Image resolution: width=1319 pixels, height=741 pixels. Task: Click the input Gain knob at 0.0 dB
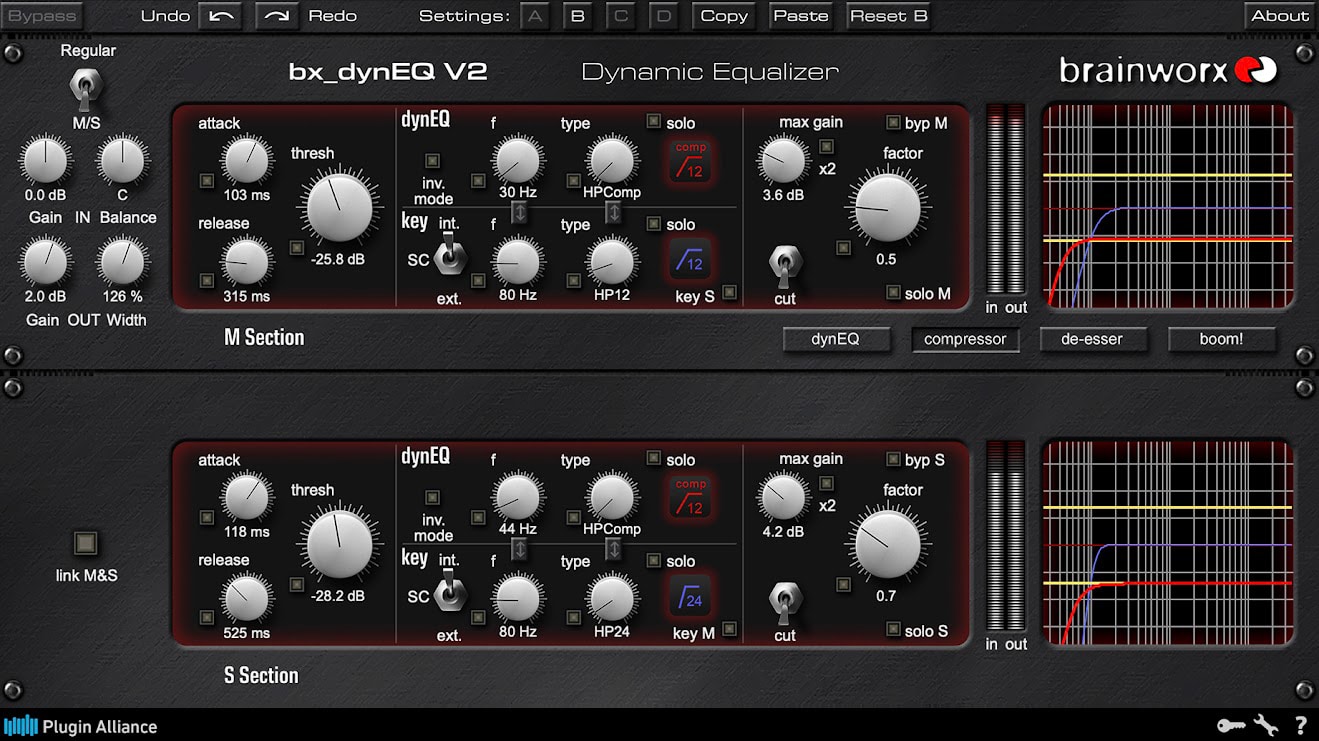pyautogui.click(x=45, y=160)
